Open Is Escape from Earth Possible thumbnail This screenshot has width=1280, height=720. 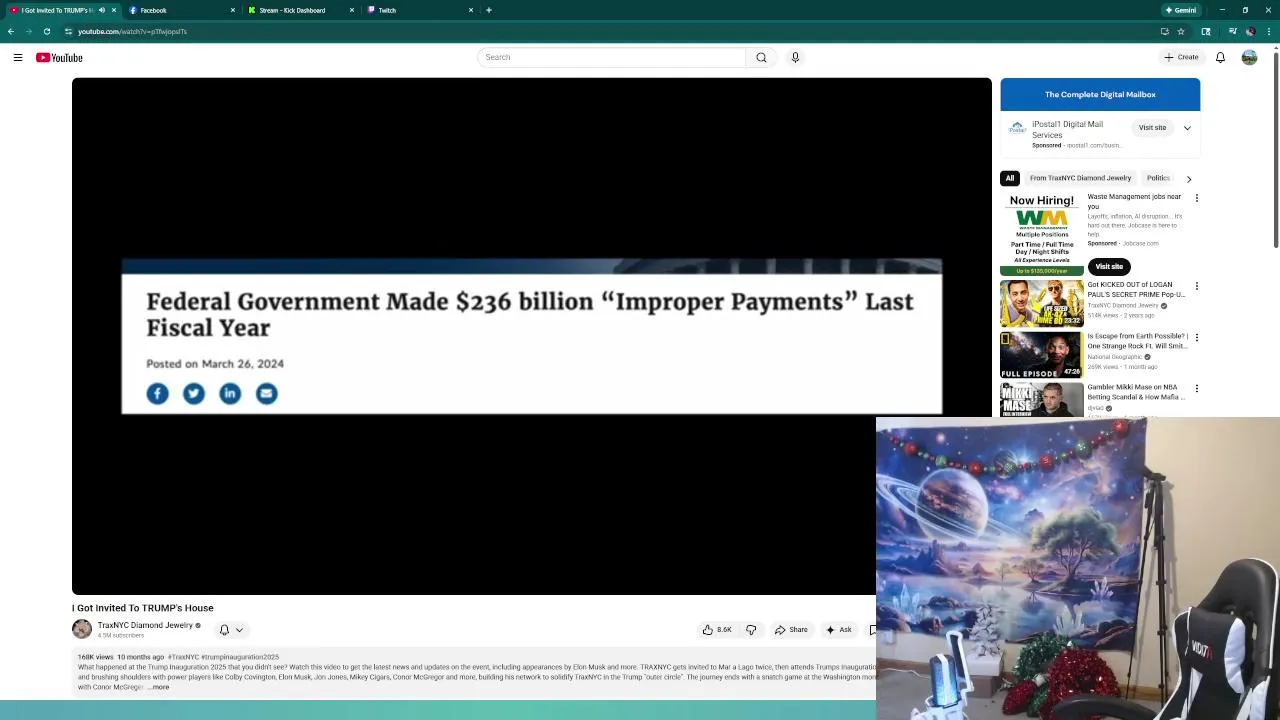pyautogui.click(x=1042, y=354)
